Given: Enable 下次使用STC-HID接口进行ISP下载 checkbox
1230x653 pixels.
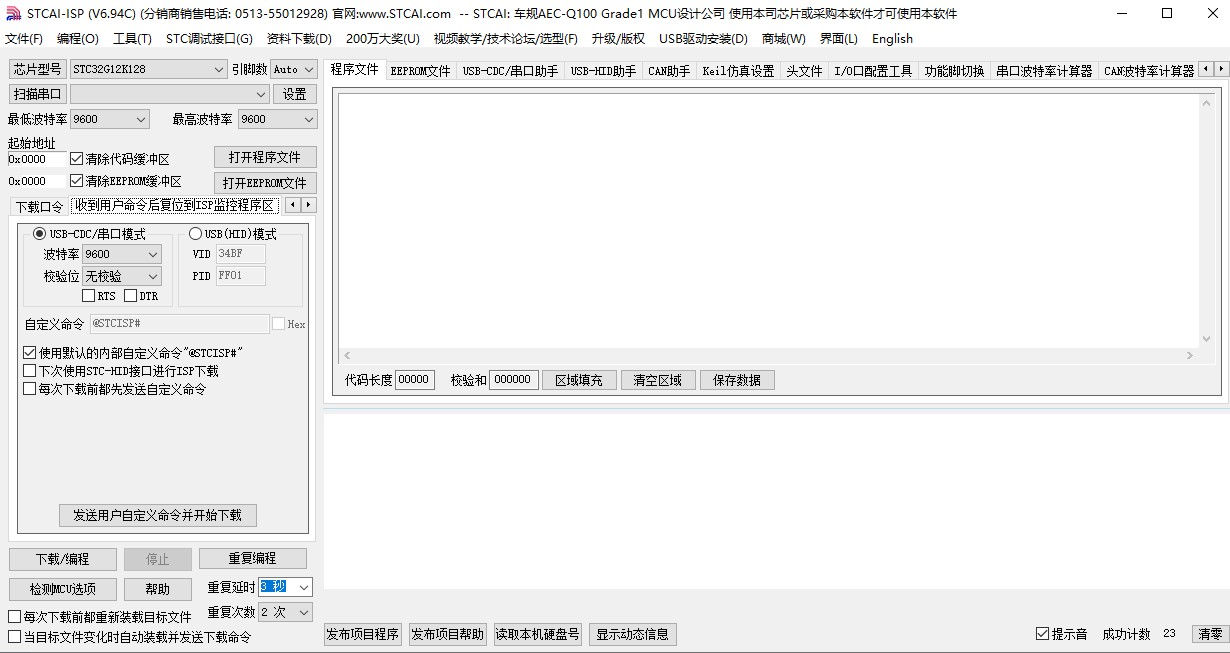Looking at the screenshot, I should pyautogui.click(x=29, y=371).
